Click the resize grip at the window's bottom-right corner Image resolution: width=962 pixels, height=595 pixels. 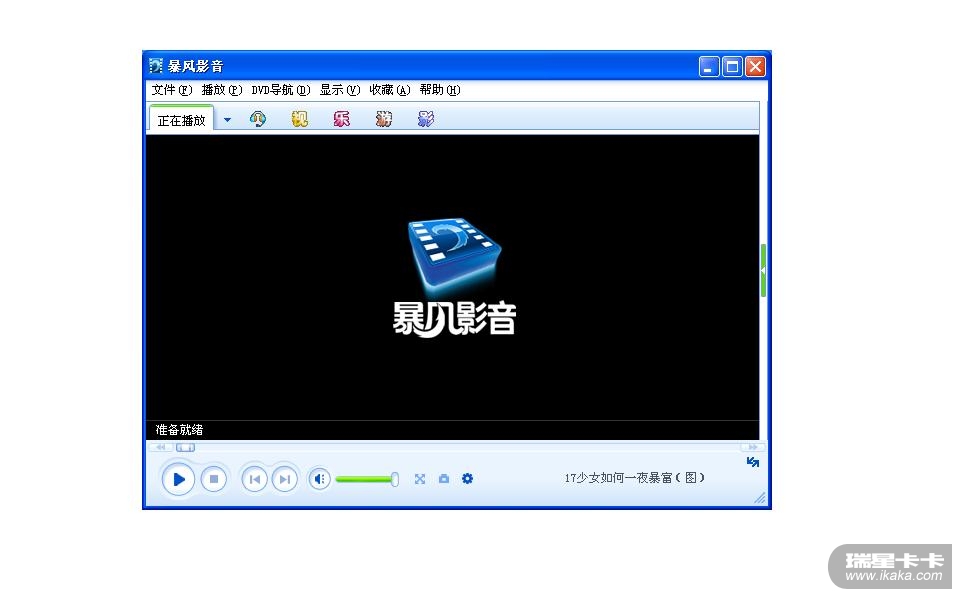(x=760, y=498)
